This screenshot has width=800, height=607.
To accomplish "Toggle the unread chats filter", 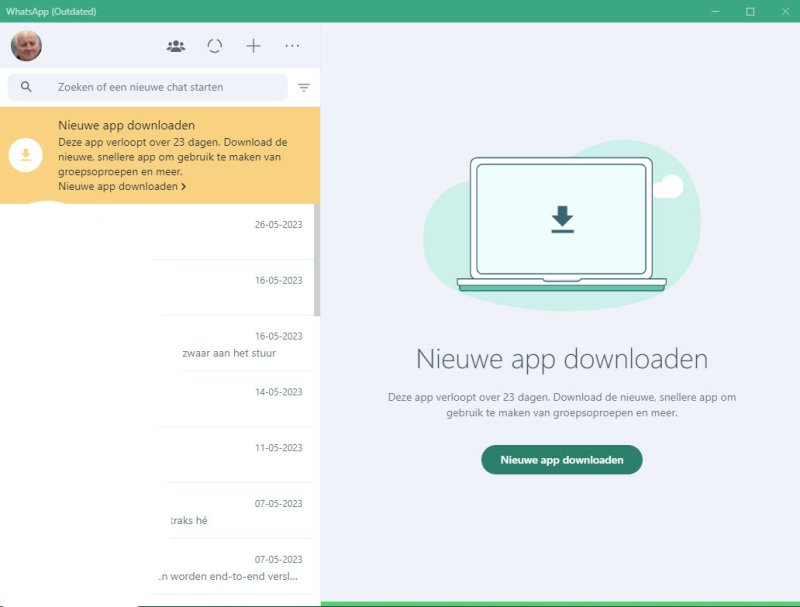I will click(304, 88).
